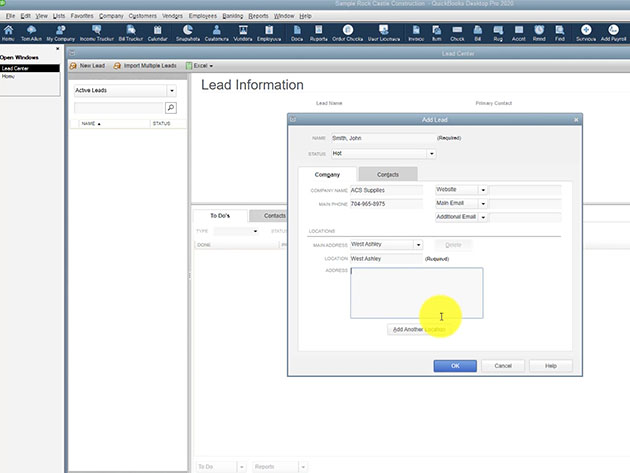Select the Company tab in Add Lead
Viewport: 630px width, 473px height.
click(x=327, y=174)
